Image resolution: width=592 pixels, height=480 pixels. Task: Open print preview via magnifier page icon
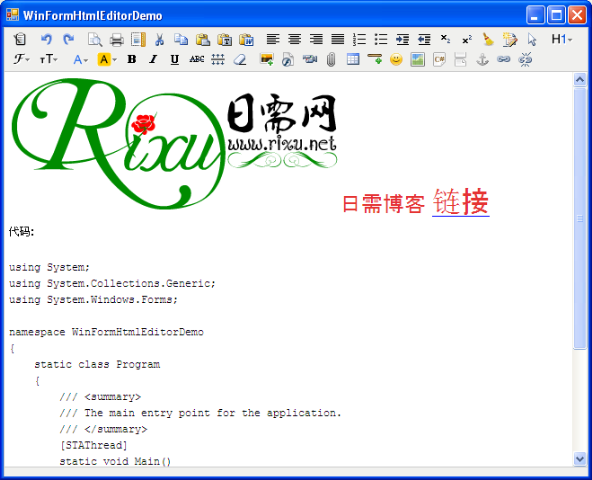95,39
